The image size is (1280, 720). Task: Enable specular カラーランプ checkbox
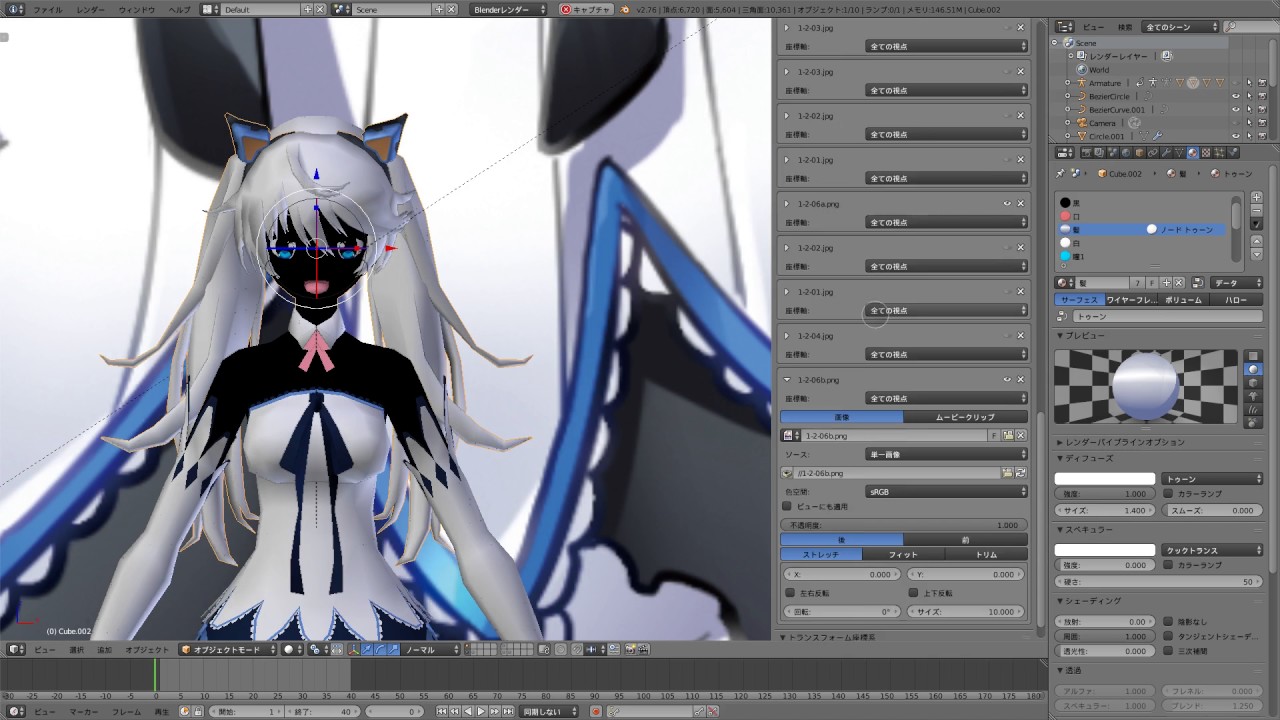(1169, 565)
